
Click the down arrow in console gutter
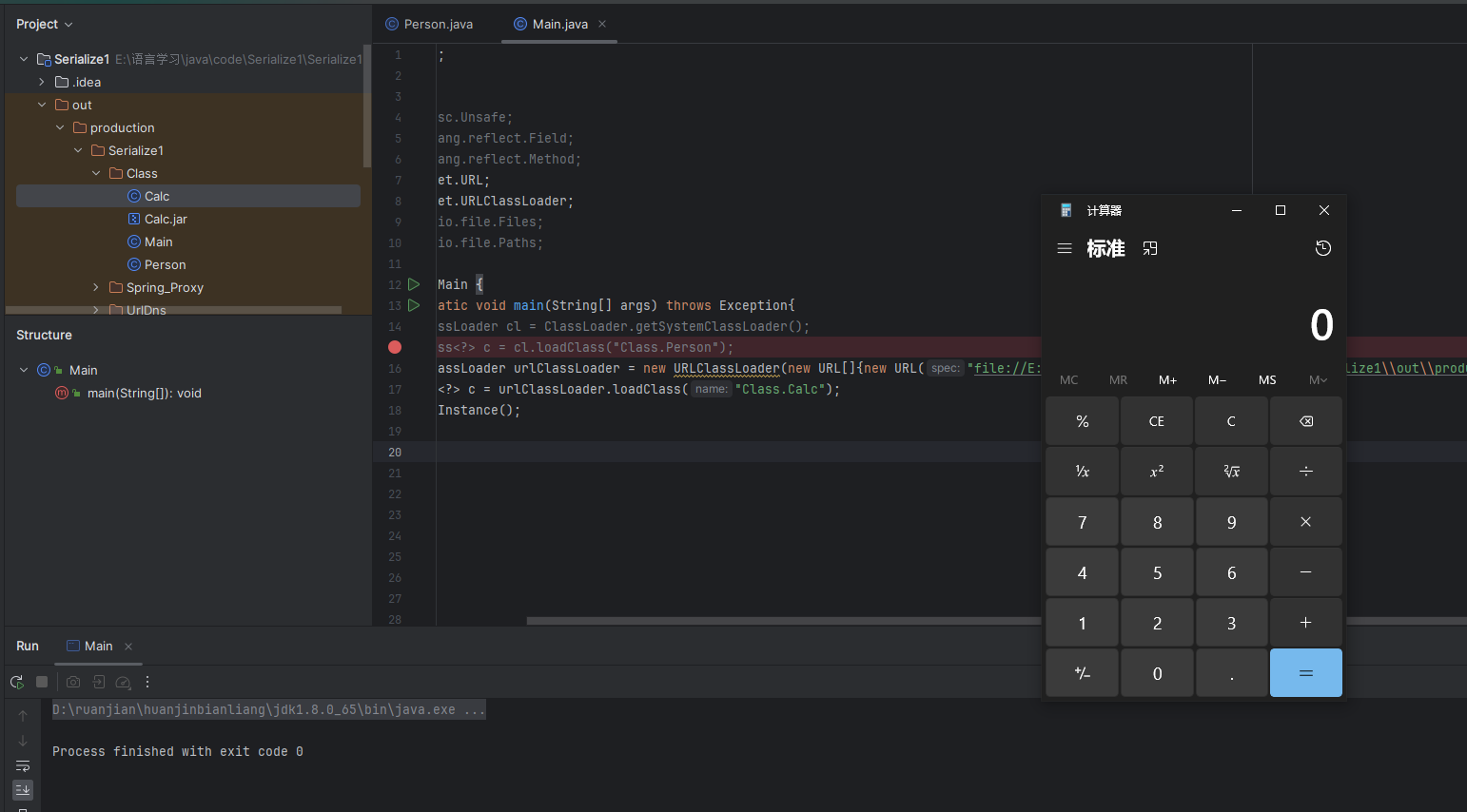(23, 741)
